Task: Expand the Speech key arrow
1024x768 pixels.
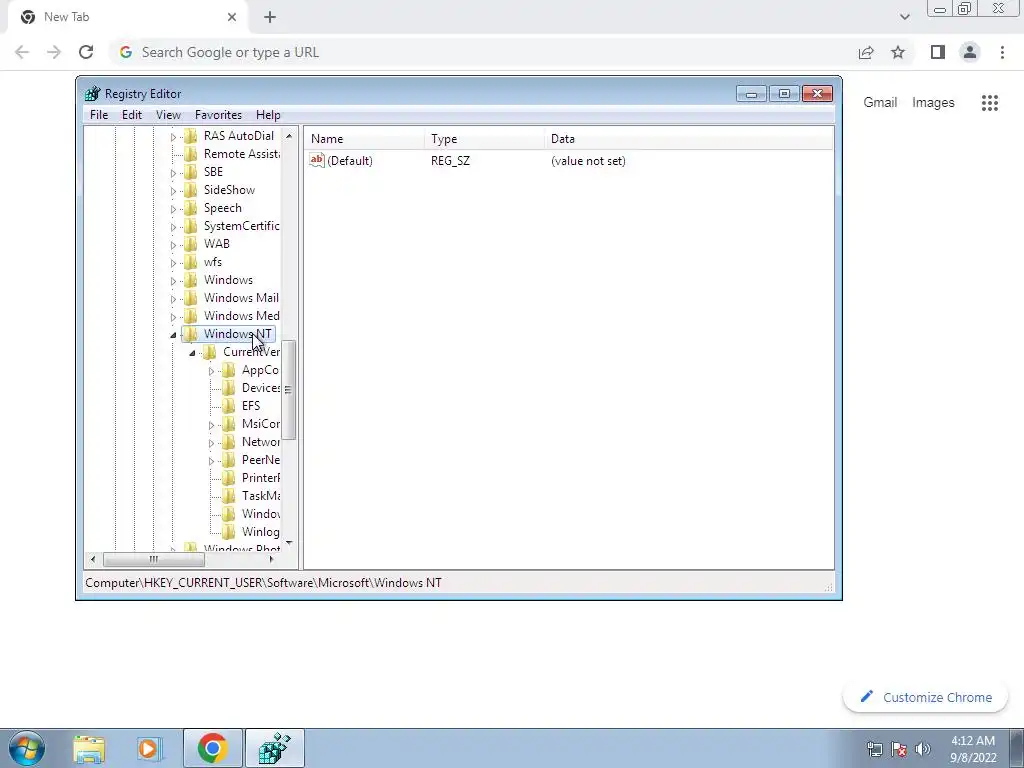Action: click(173, 209)
